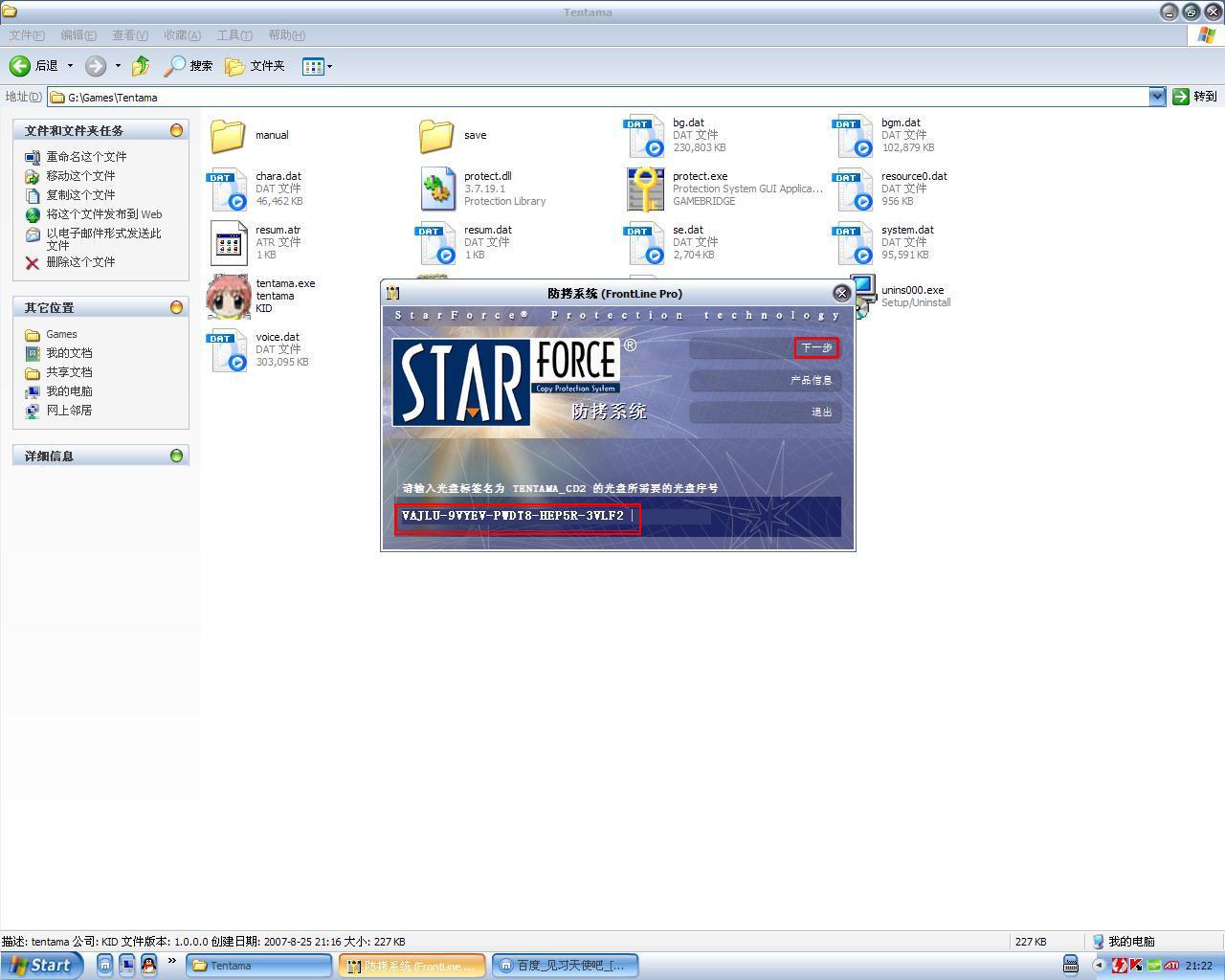The image size is (1225, 980).
Task: Go to Games folder in 其它位置
Action: [x=61, y=334]
